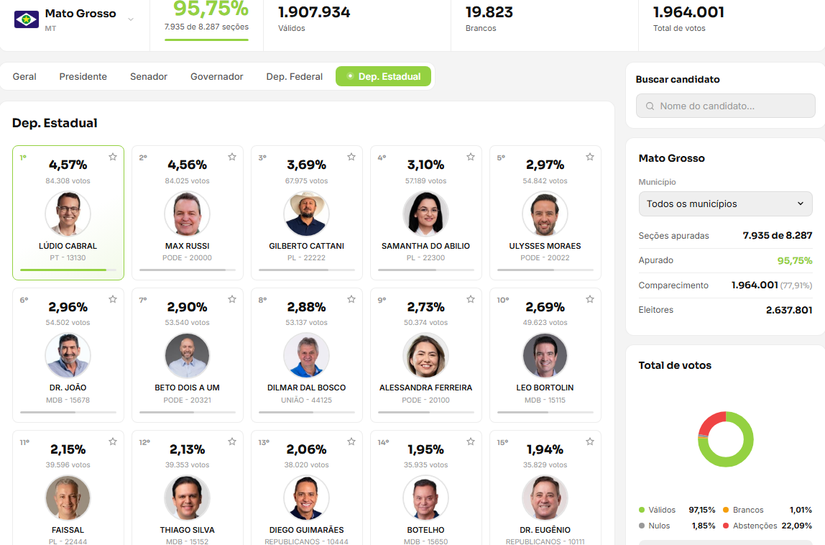Viewport: 825px width, 545px height.
Task: Click the Total de votos donut chart
Action: click(x=726, y=439)
